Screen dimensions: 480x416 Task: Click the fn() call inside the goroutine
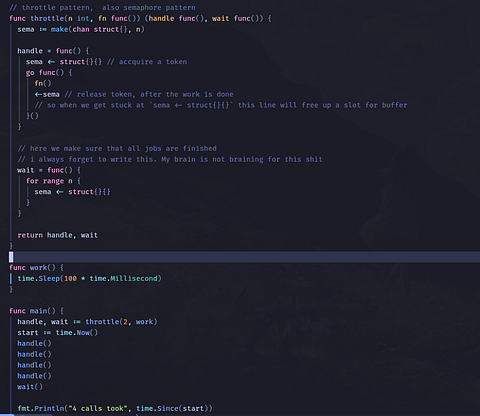[x=43, y=83]
